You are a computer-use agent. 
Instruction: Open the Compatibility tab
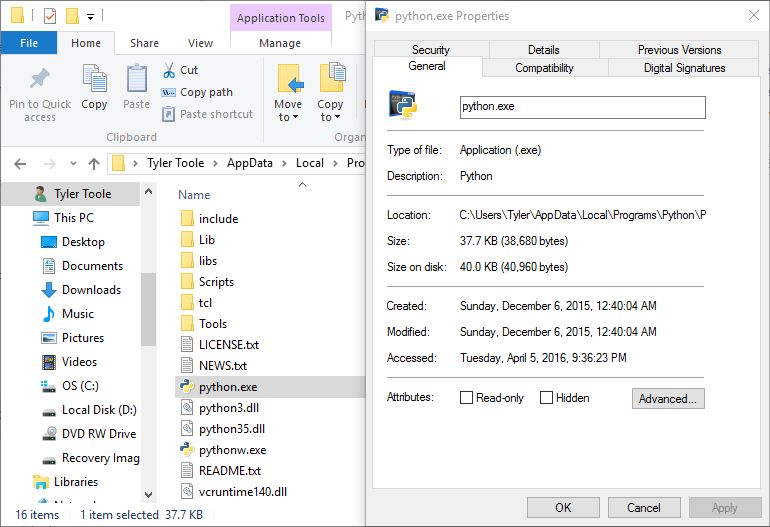(544, 68)
